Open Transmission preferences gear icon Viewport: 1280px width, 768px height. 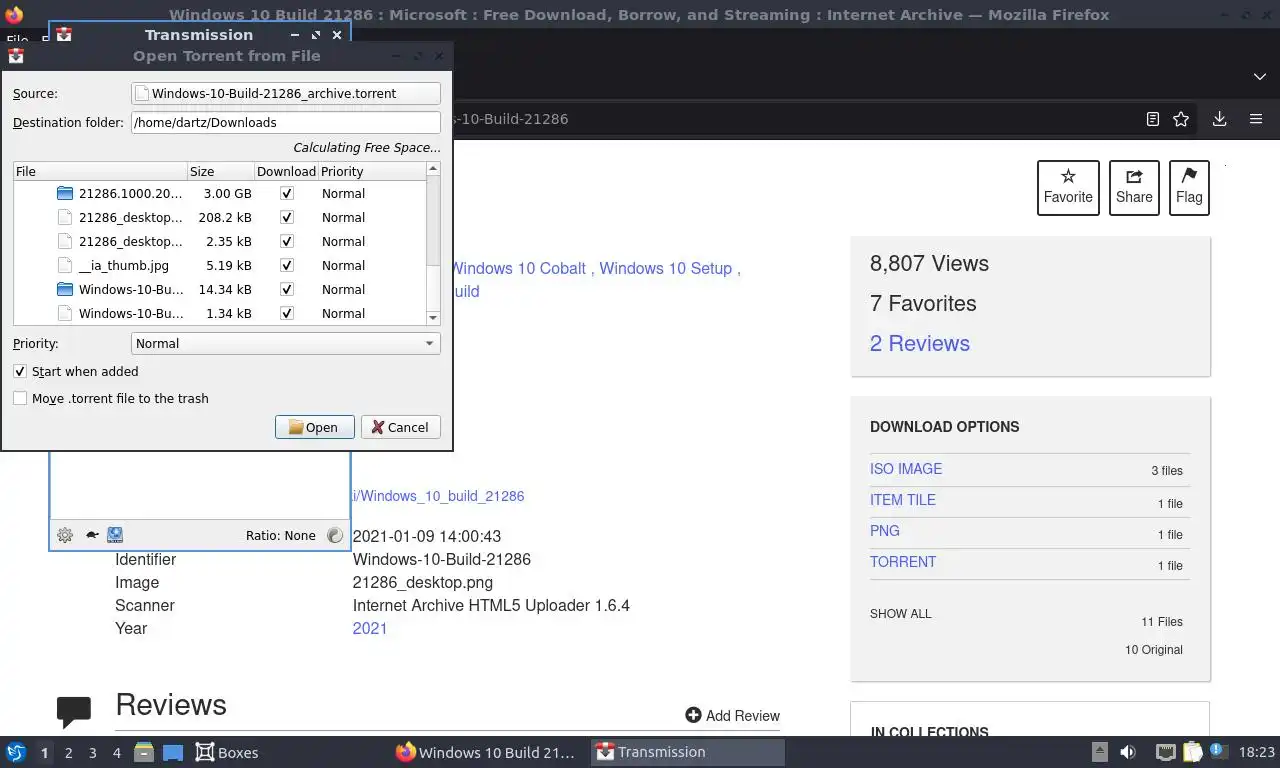65,535
